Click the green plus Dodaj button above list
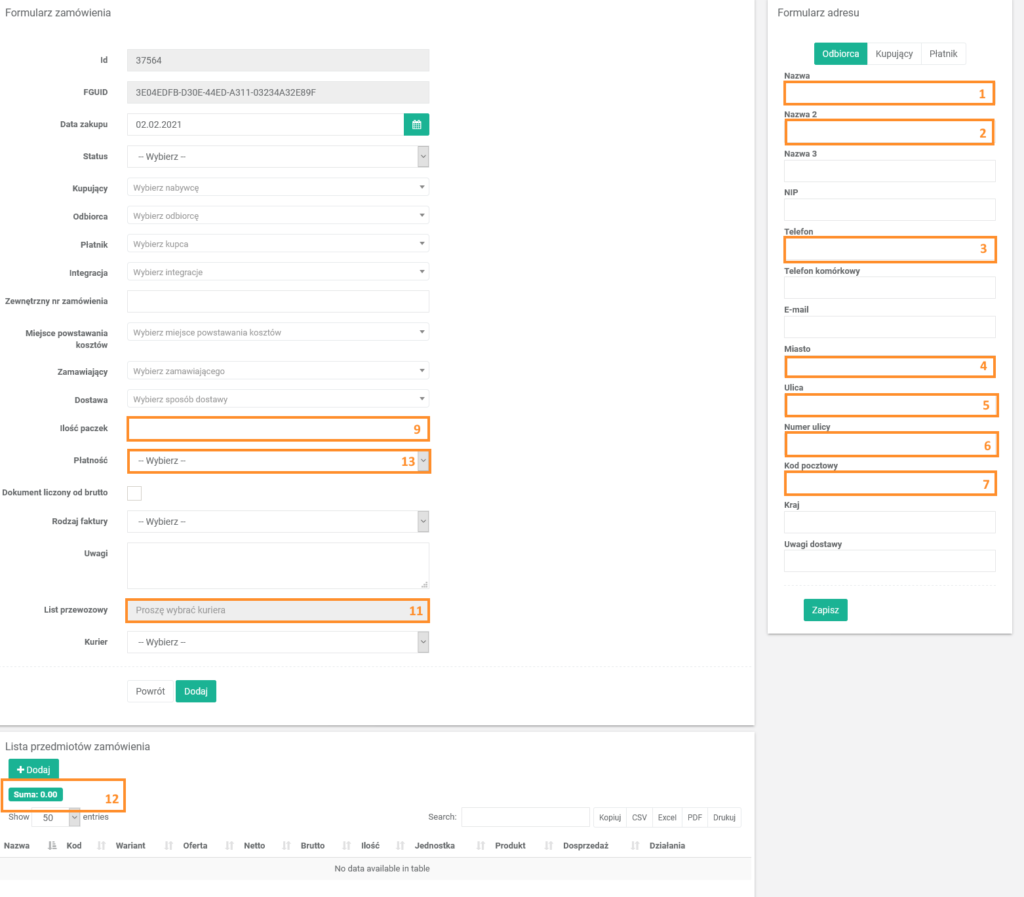This screenshot has width=1024, height=897. point(34,769)
